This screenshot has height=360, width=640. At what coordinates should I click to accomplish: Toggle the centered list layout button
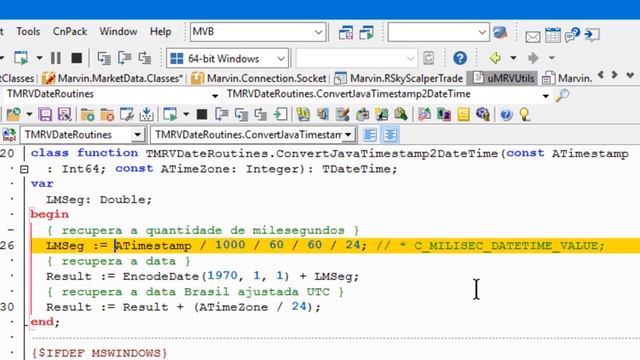(x=390, y=135)
